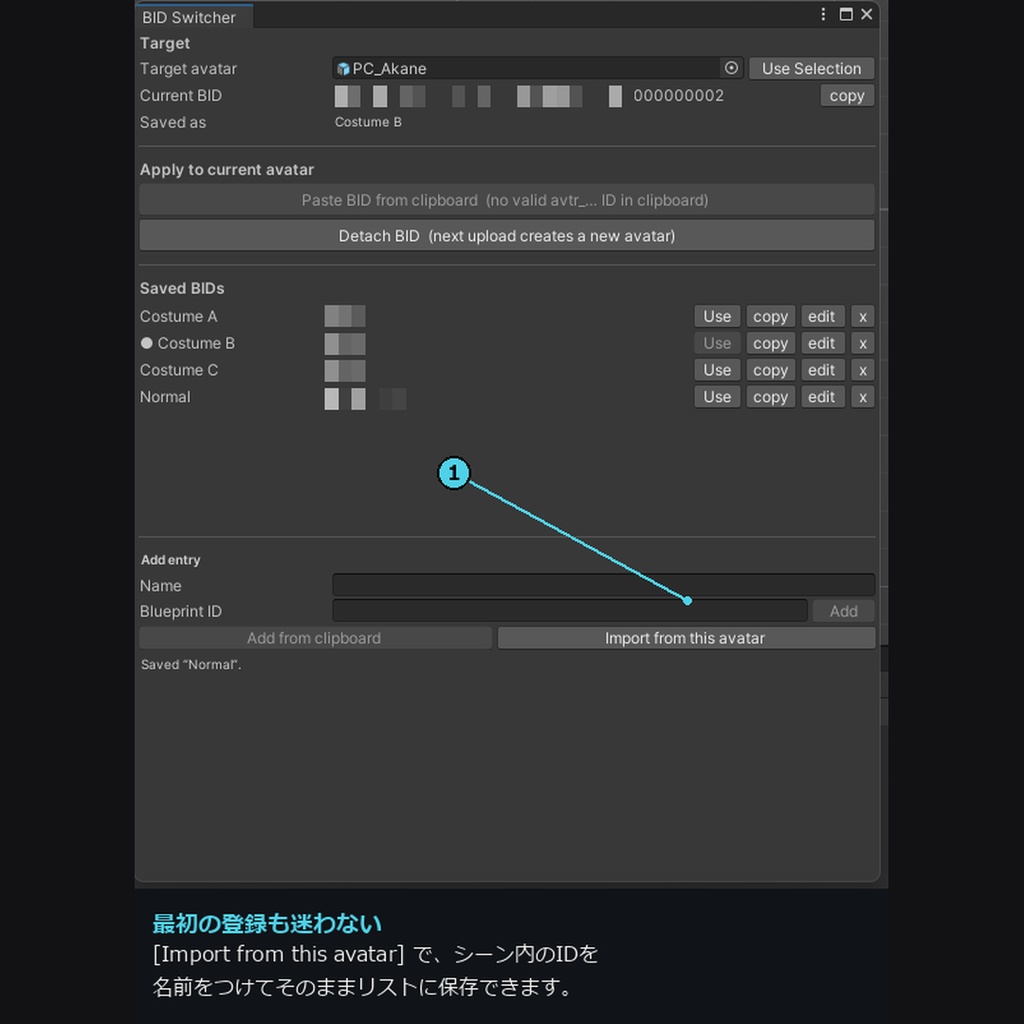Close the BID Switcher window

pos(867,14)
